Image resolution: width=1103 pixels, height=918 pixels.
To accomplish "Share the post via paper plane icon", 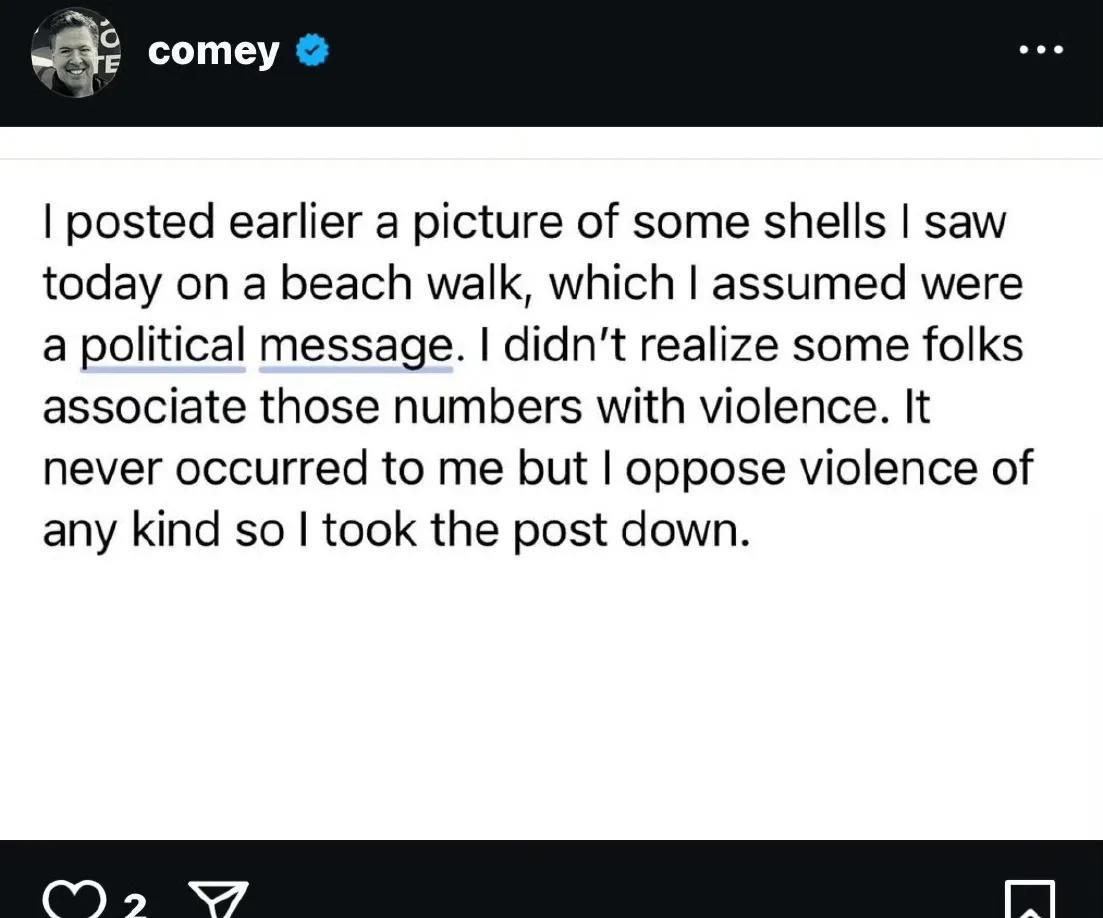I will (x=219, y=900).
